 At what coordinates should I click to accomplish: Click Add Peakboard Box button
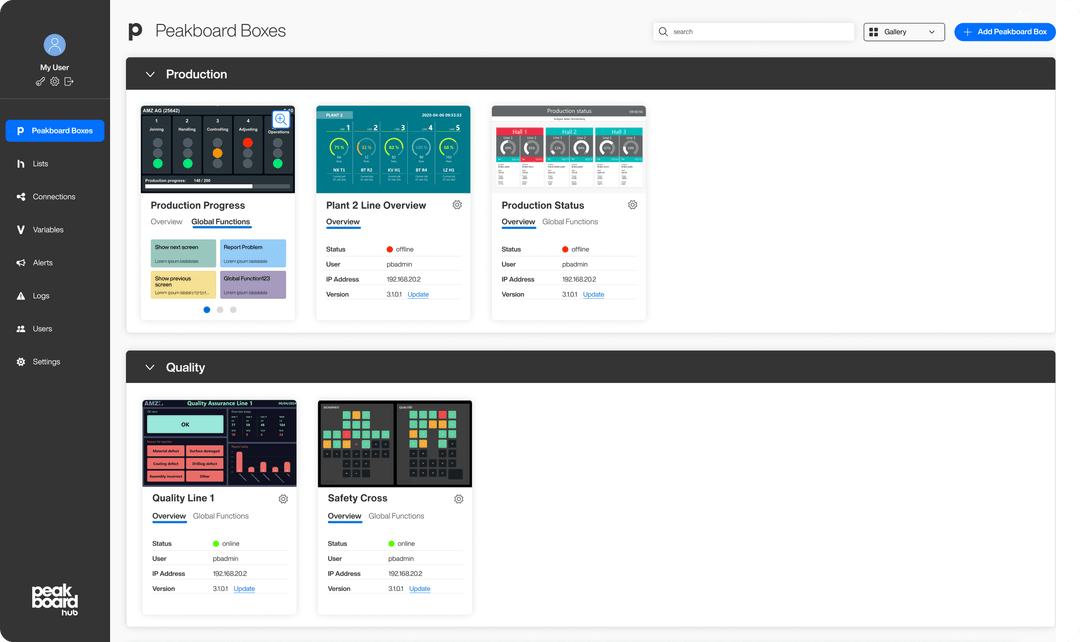(1004, 31)
